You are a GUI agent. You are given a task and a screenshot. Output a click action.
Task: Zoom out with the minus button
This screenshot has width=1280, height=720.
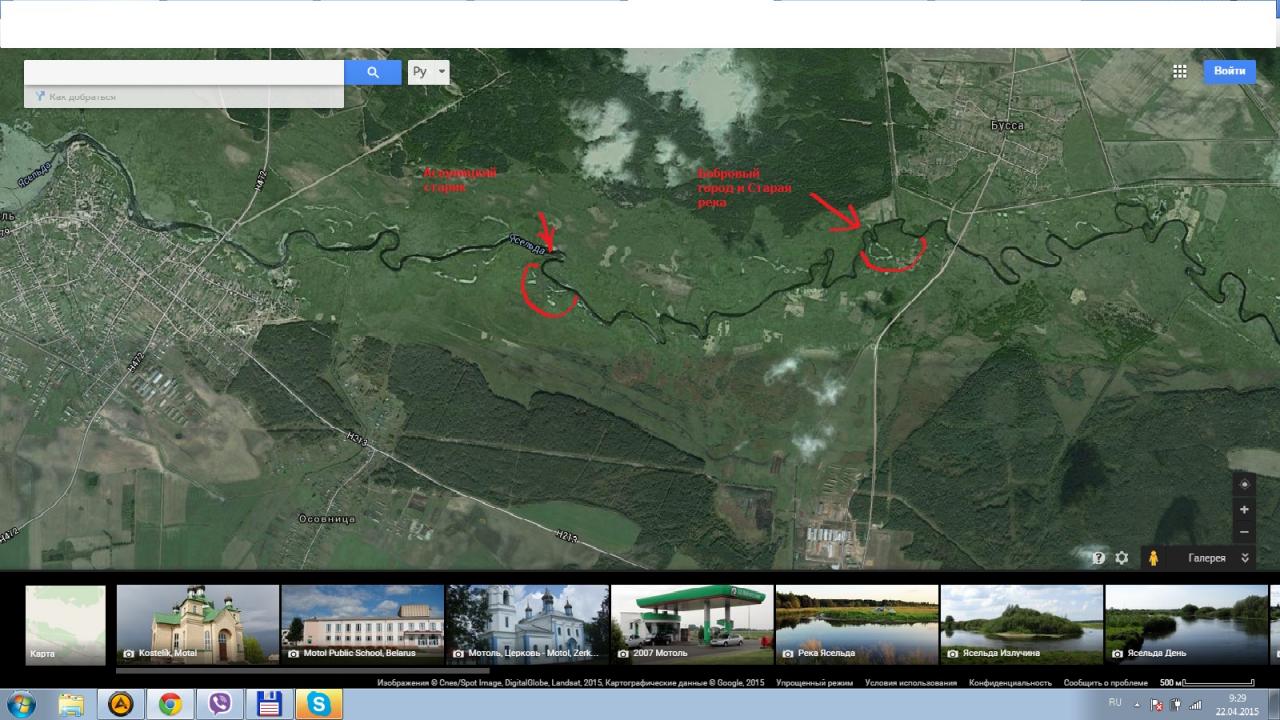pyautogui.click(x=1244, y=532)
